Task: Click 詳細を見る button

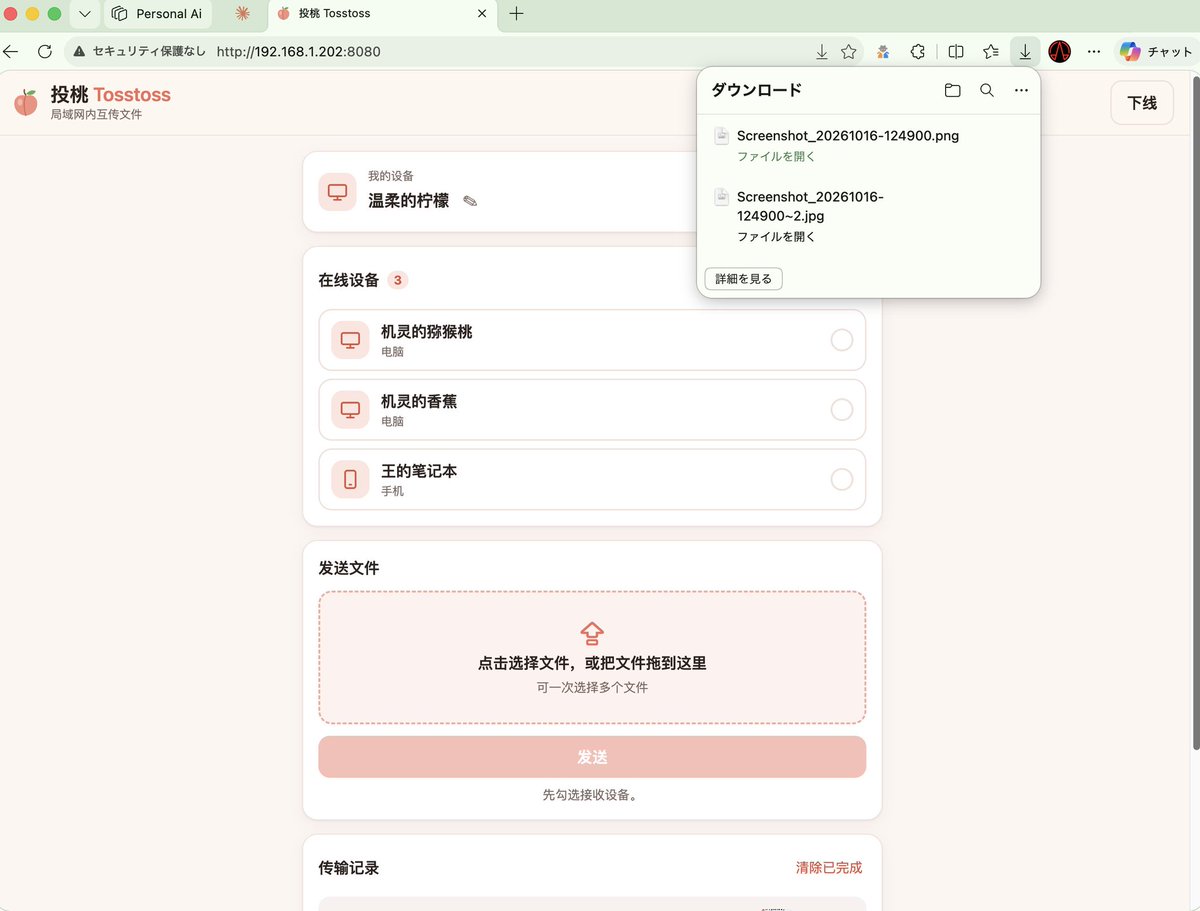Action: pos(743,279)
